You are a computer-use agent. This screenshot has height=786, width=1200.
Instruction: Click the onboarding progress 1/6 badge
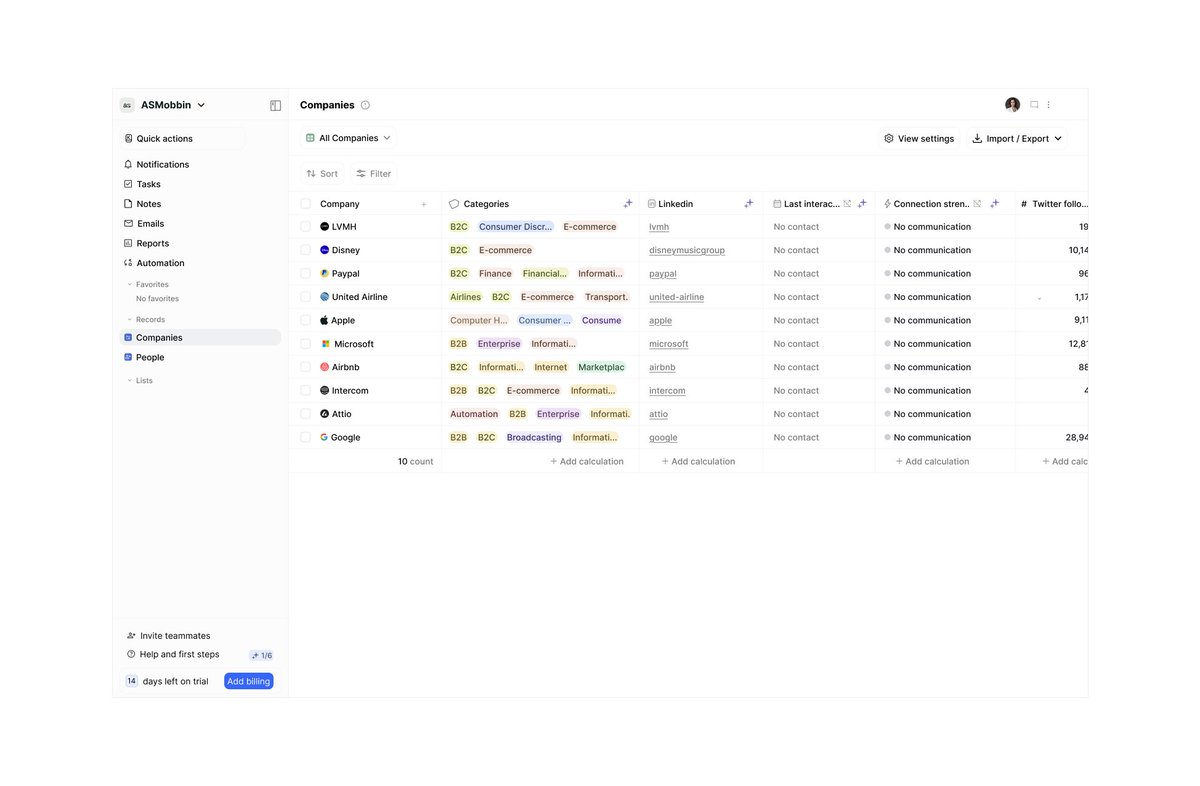pos(262,655)
